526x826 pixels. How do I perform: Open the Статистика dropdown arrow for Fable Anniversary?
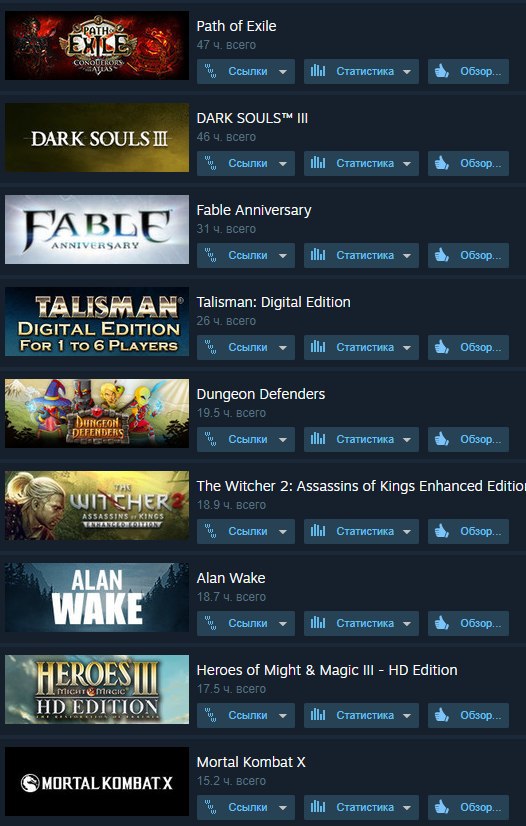tap(407, 255)
